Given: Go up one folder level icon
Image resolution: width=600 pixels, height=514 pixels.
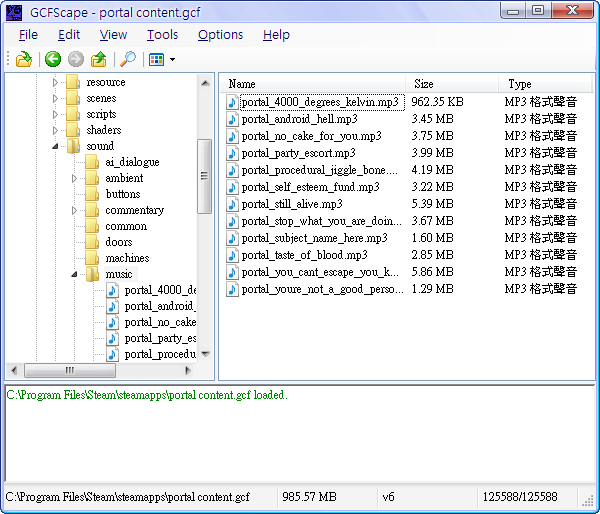Looking at the screenshot, I should [99, 59].
